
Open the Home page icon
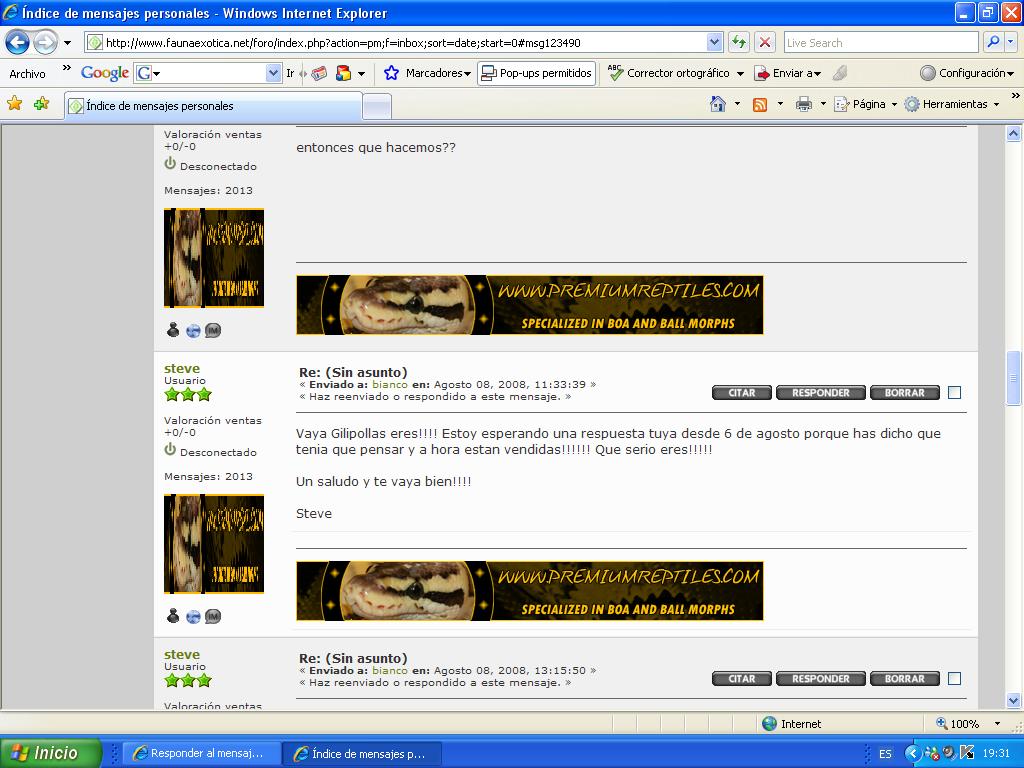pos(717,104)
